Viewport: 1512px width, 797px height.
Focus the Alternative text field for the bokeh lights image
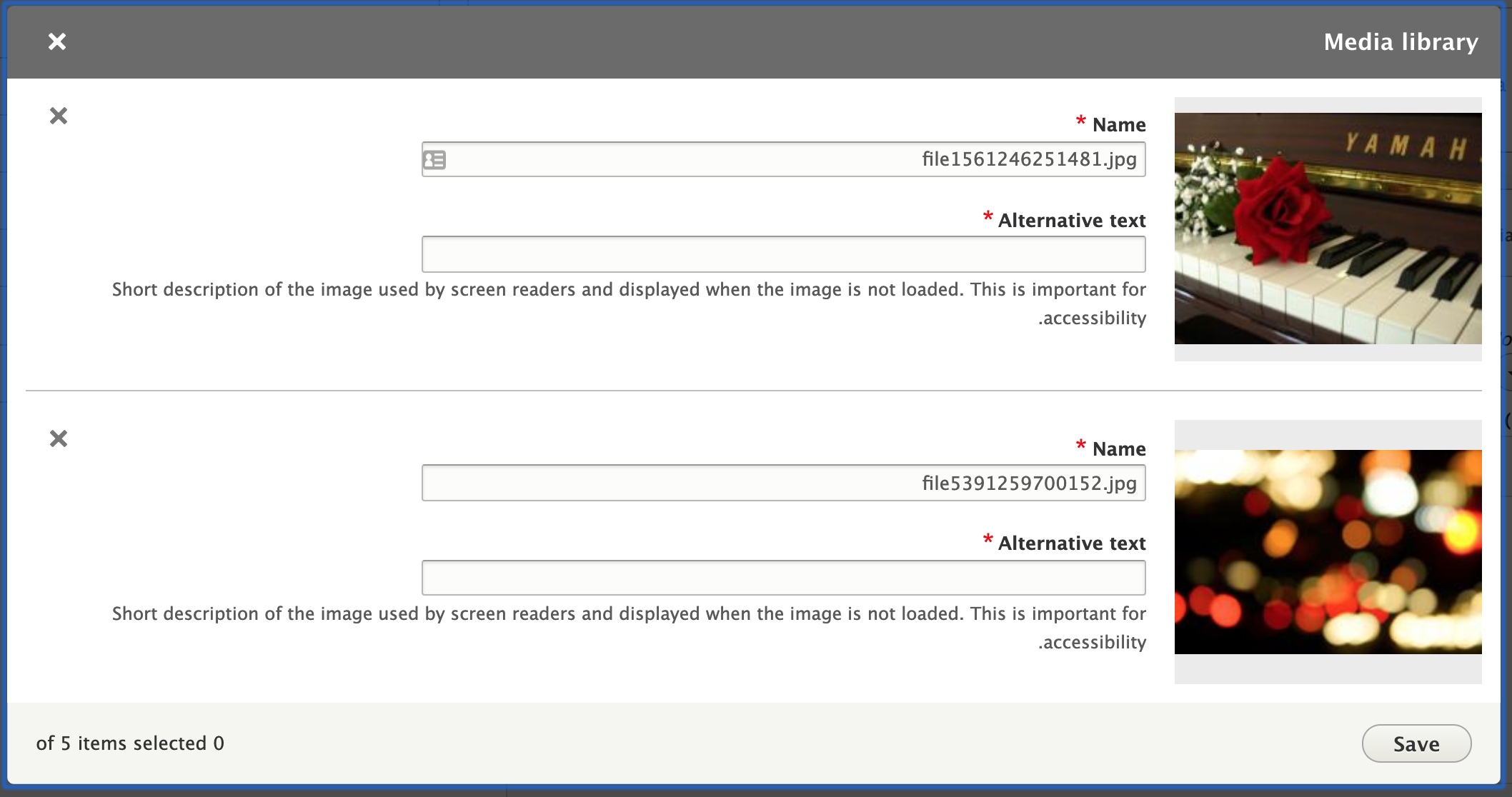[783, 577]
